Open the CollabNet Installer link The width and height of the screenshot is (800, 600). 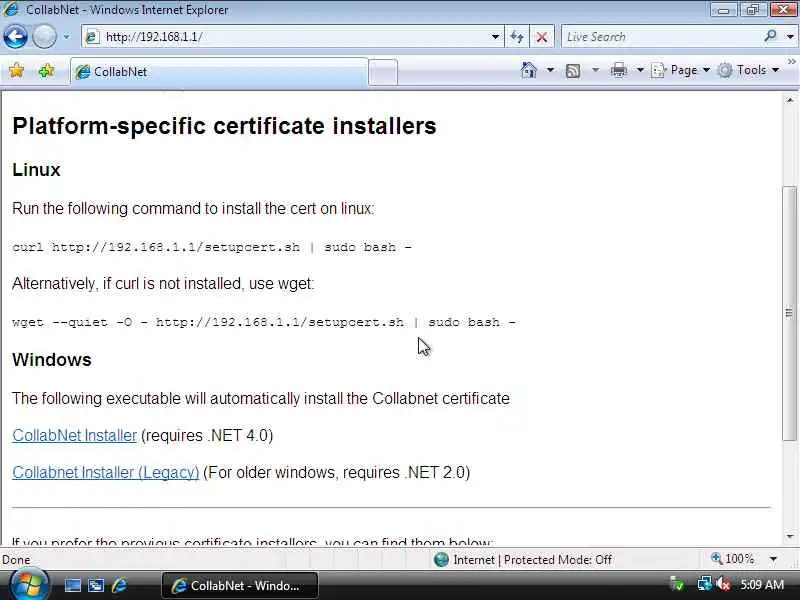74,435
